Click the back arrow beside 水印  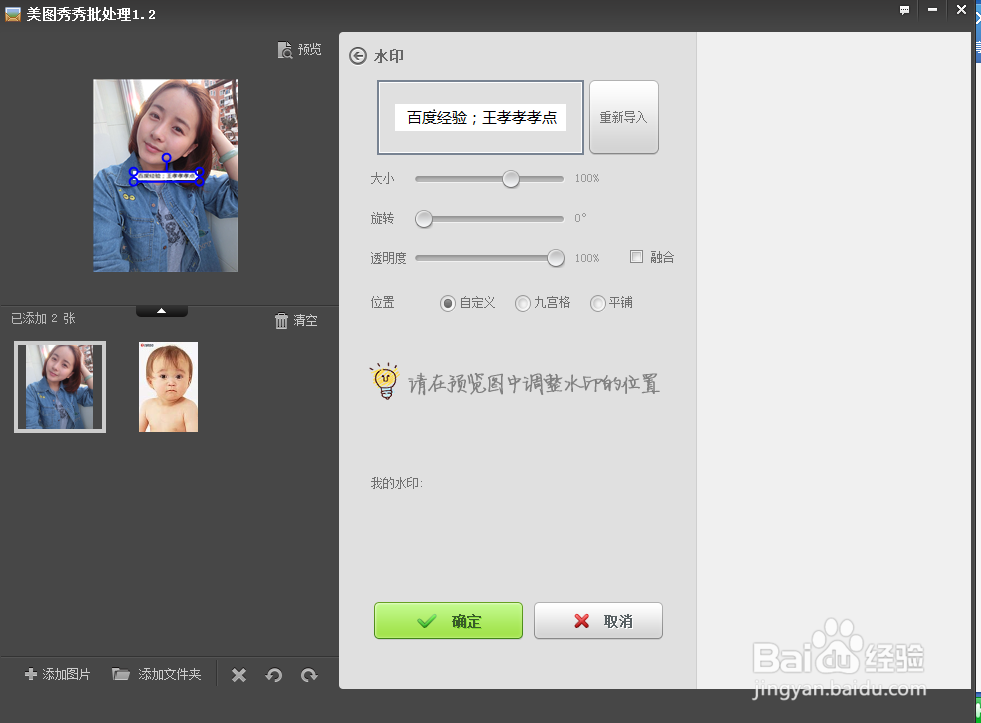click(358, 56)
